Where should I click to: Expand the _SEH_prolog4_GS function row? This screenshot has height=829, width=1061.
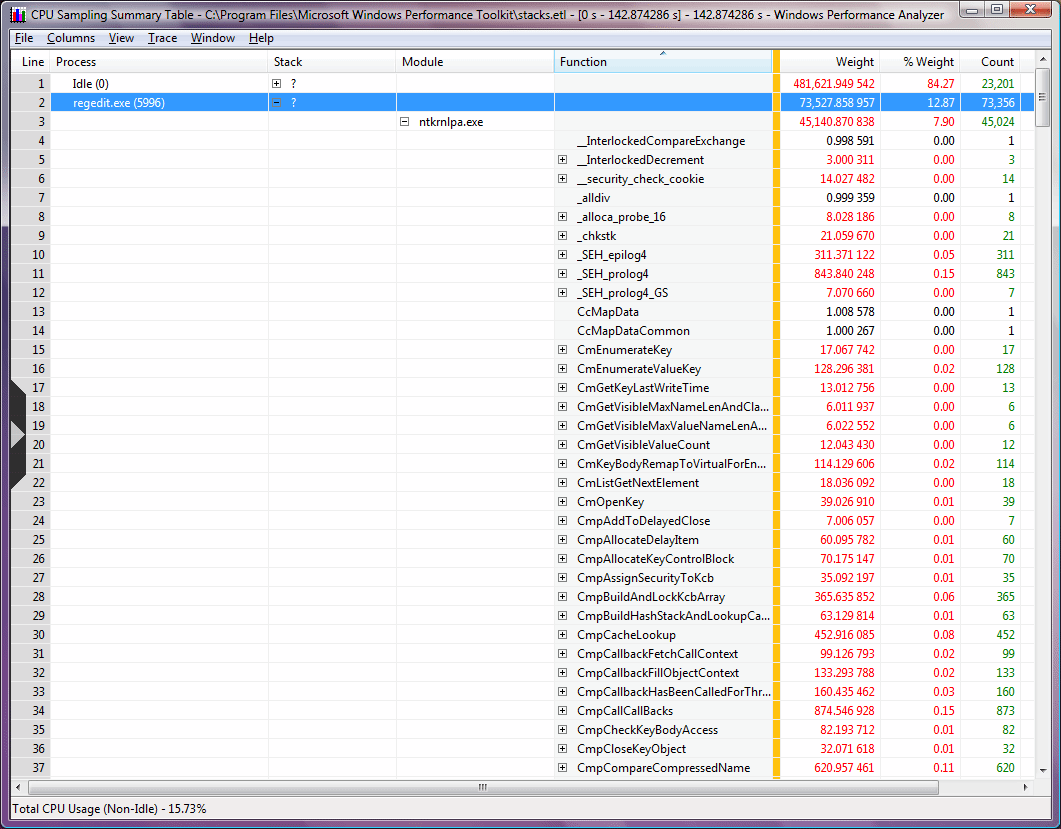(x=562, y=292)
